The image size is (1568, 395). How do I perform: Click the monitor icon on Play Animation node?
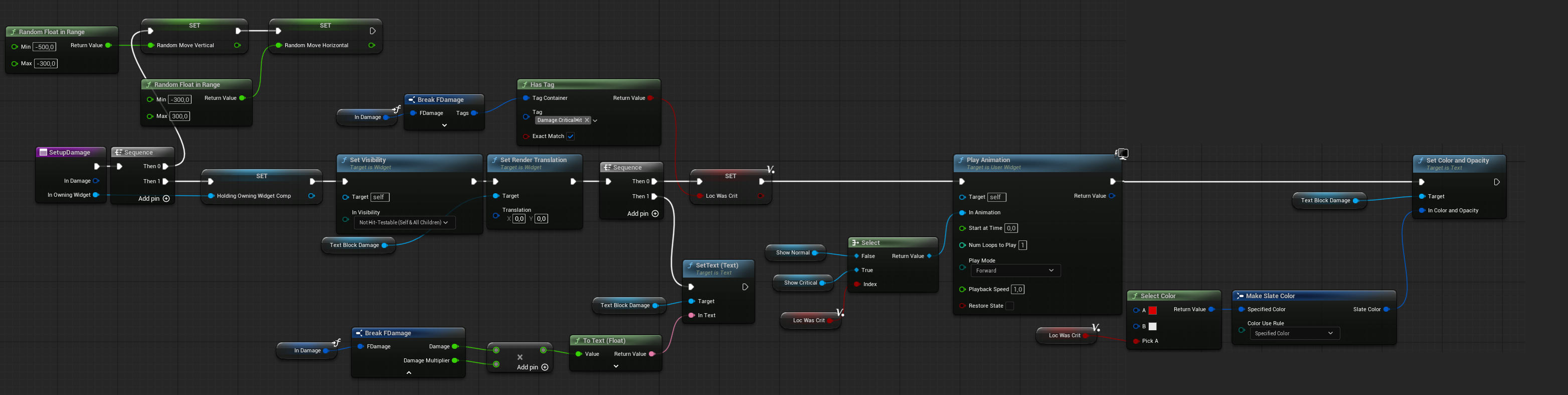point(1121,154)
